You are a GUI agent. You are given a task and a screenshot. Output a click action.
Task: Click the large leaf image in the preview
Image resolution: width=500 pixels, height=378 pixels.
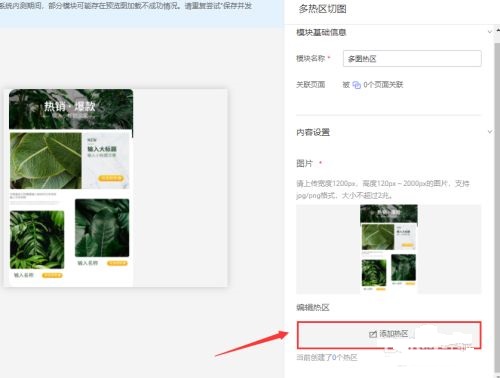tap(46, 161)
